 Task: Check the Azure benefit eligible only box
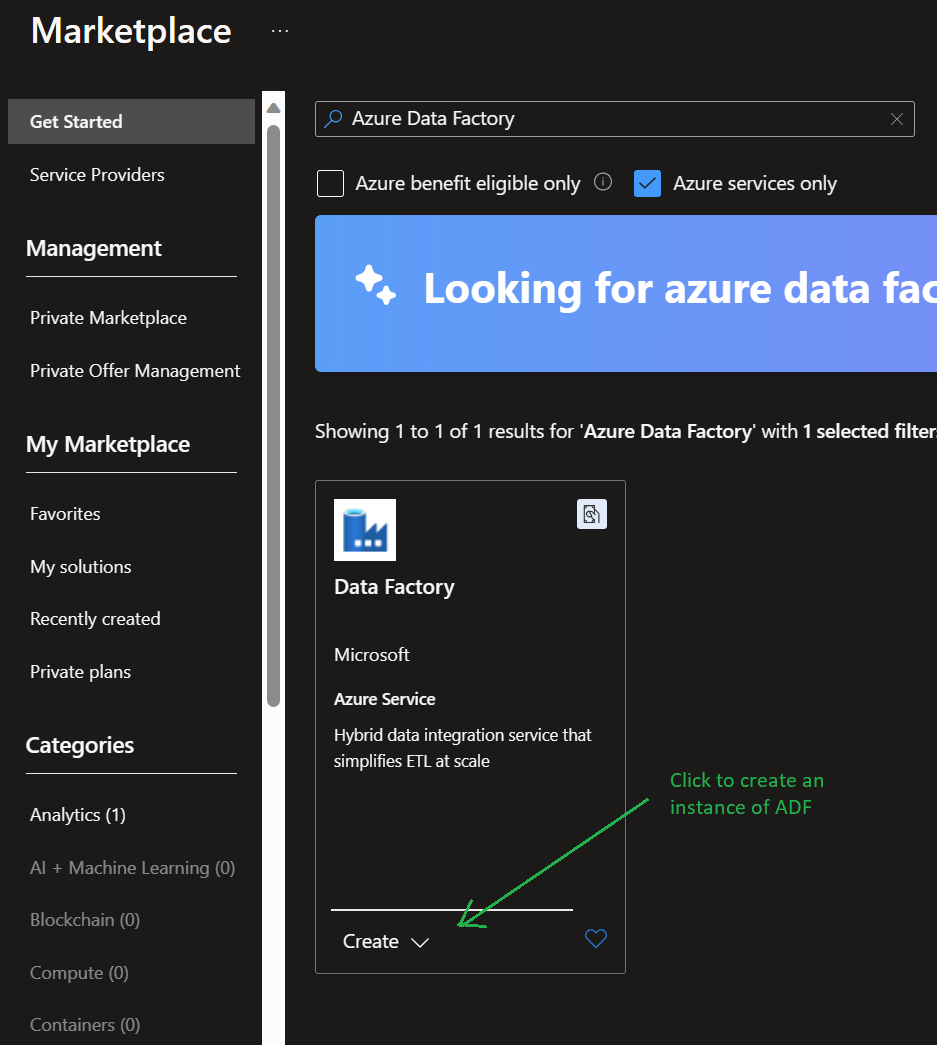coord(329,183)
